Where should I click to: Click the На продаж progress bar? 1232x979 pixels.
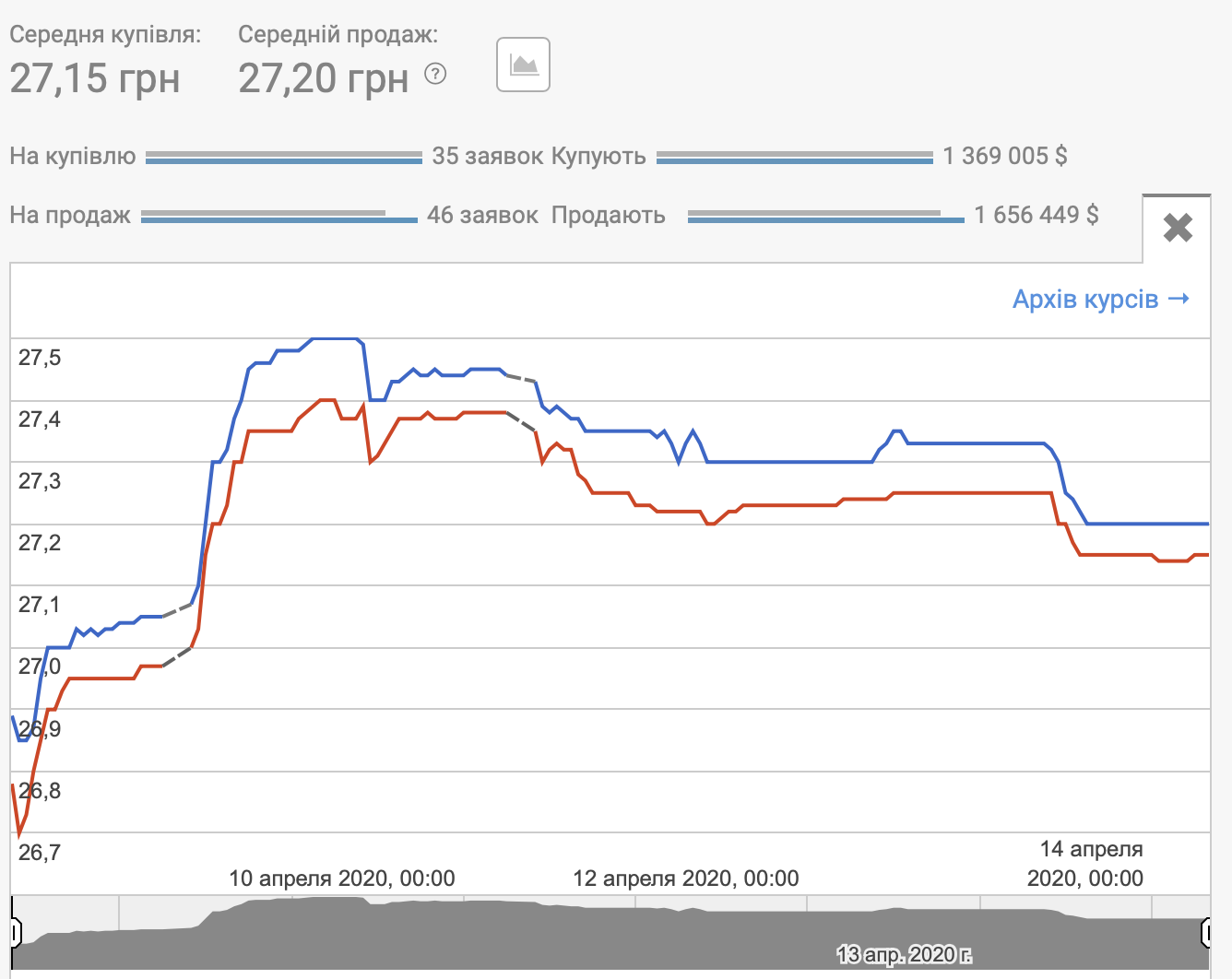pos(279,216)
